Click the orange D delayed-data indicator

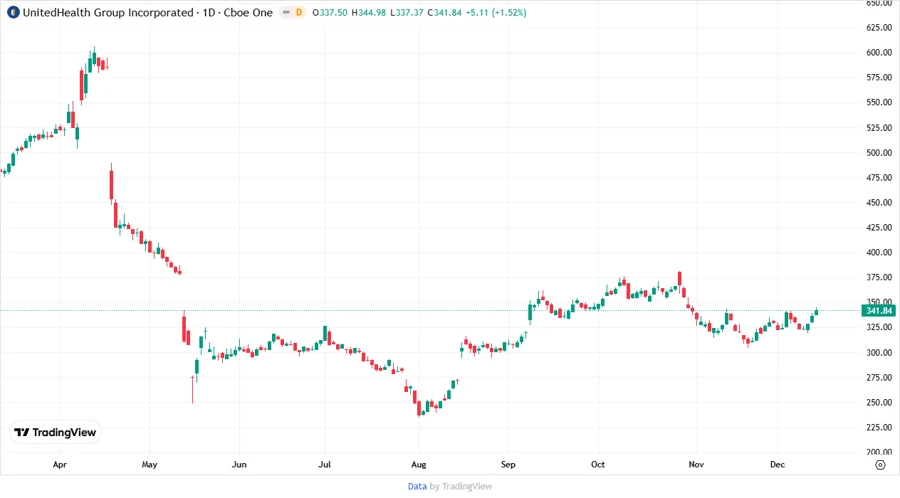(298, 12)
